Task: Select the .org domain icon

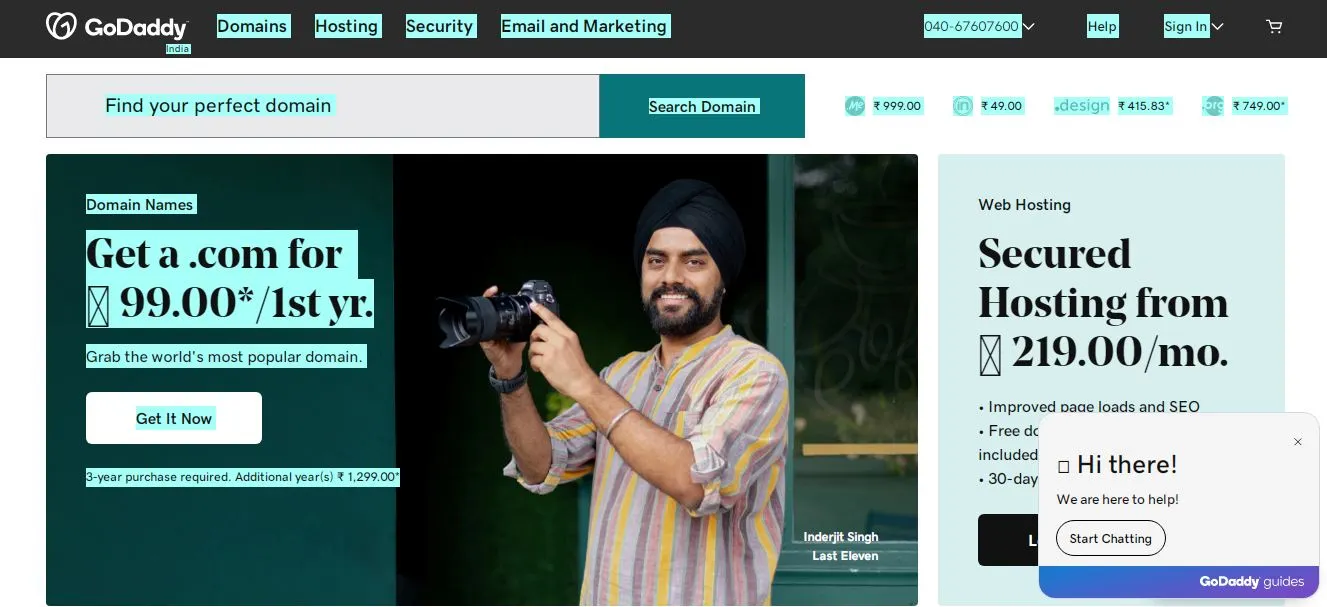Action: [x=1213, y=106]
